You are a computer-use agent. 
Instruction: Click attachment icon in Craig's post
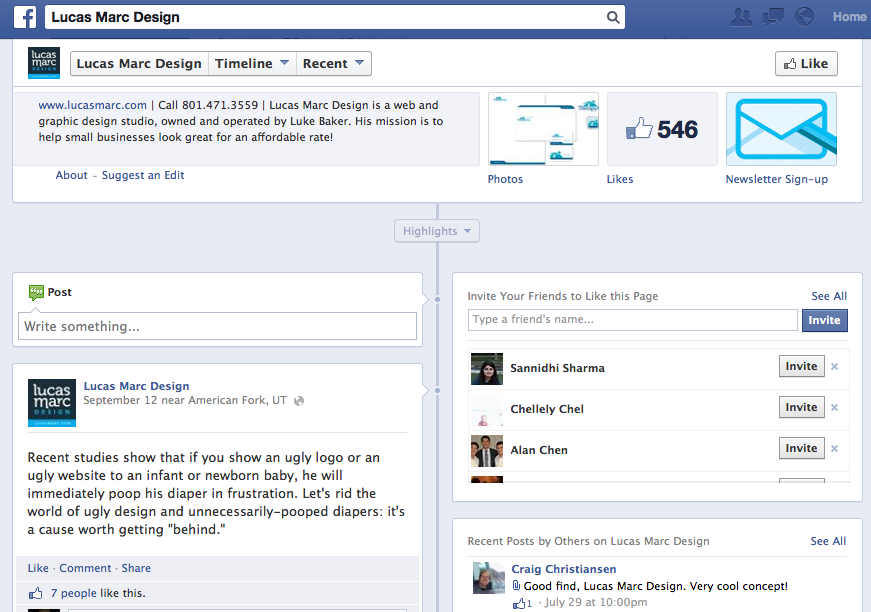[x=516, y=585]
